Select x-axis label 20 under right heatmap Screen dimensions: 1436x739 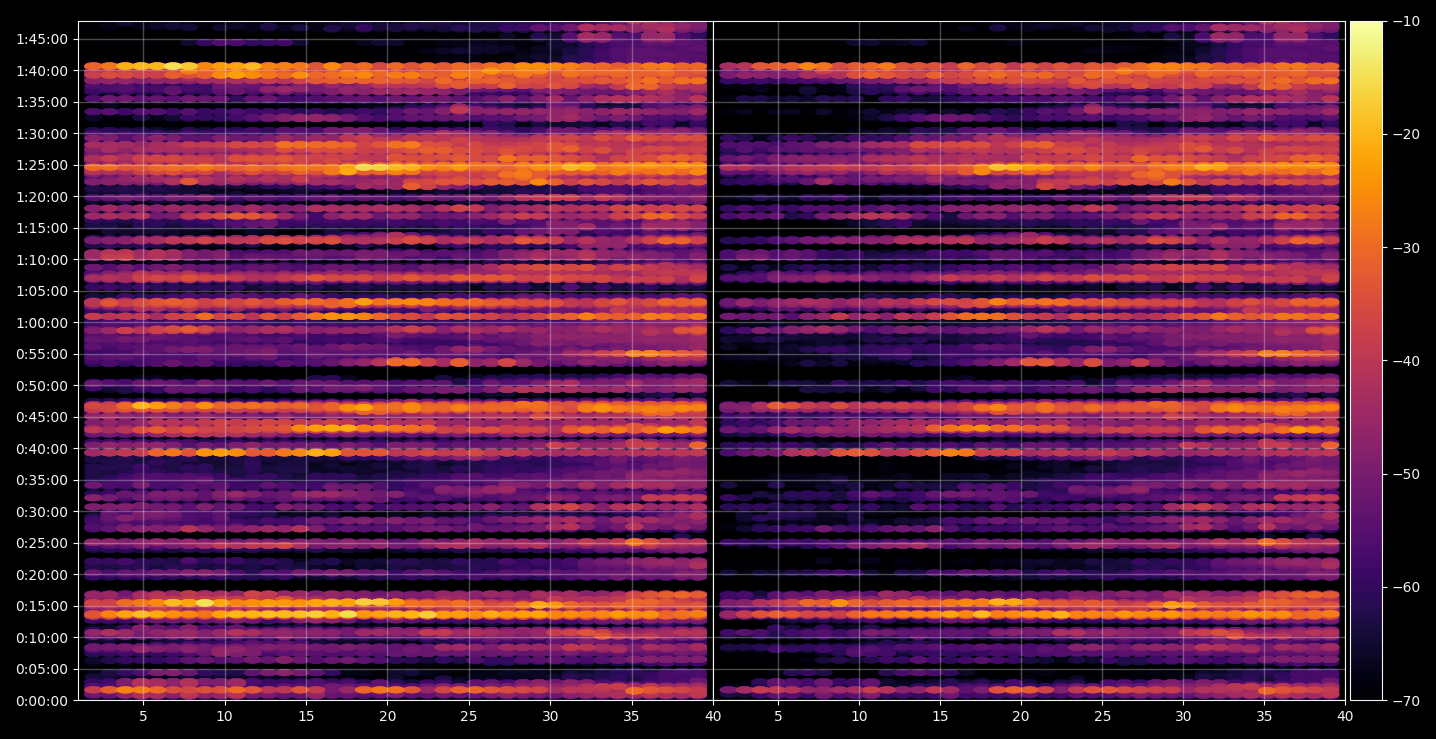pos(1021,717)
